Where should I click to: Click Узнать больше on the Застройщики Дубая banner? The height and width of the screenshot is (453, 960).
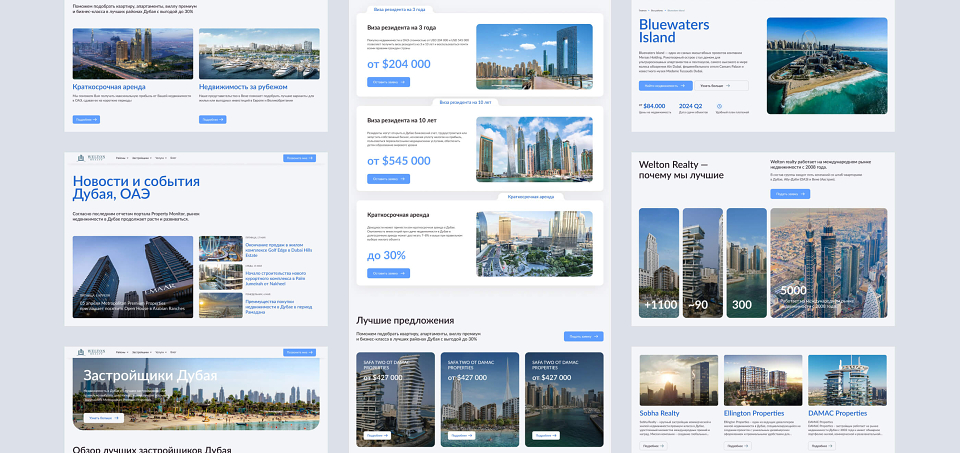103,418
